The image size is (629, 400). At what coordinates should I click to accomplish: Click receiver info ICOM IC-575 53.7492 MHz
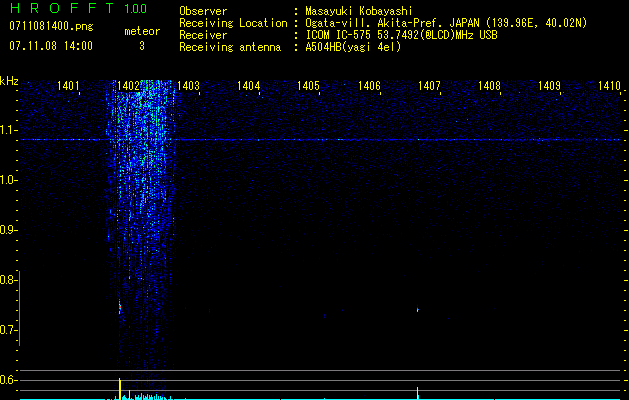point(401,35)
